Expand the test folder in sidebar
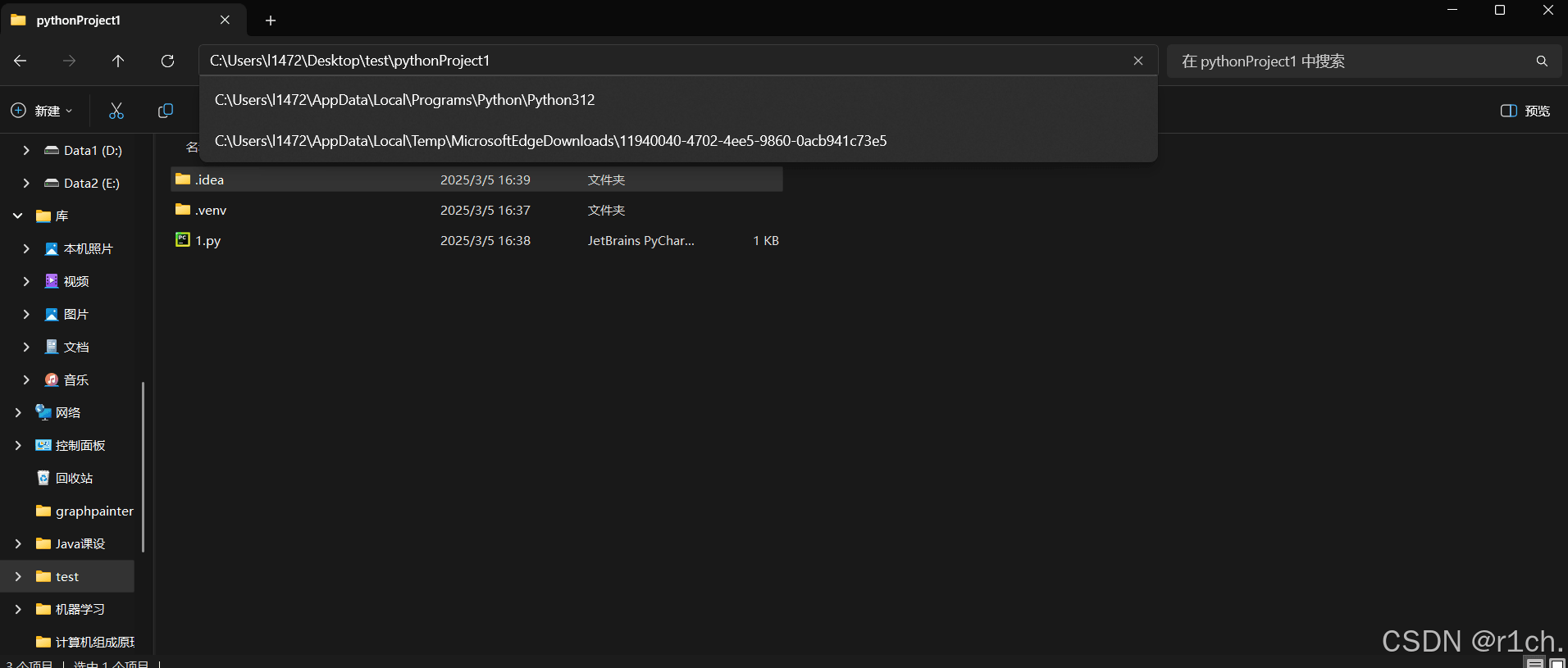Viewport: 1568px width, 668px height. 18,576
